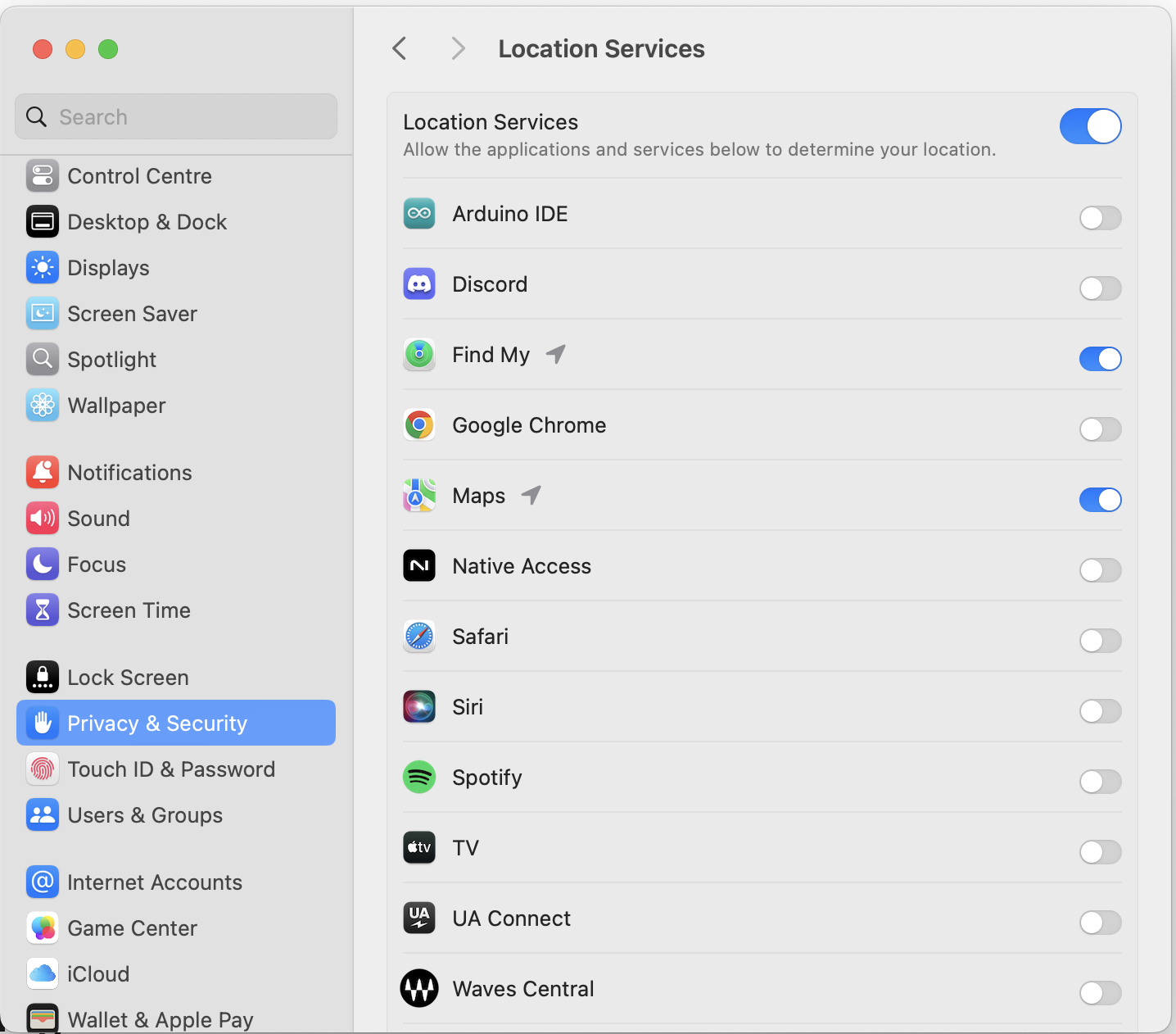Click the Arduino IDE app icon
This screenshot has width=1176, height=1034.
pos(419,214)
